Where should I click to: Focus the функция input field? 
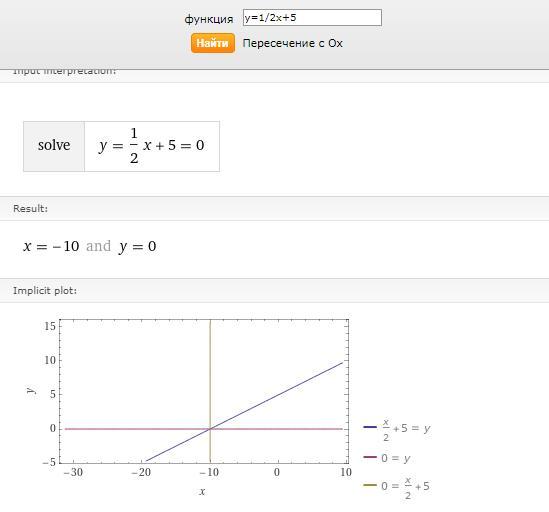coord(312,18)
